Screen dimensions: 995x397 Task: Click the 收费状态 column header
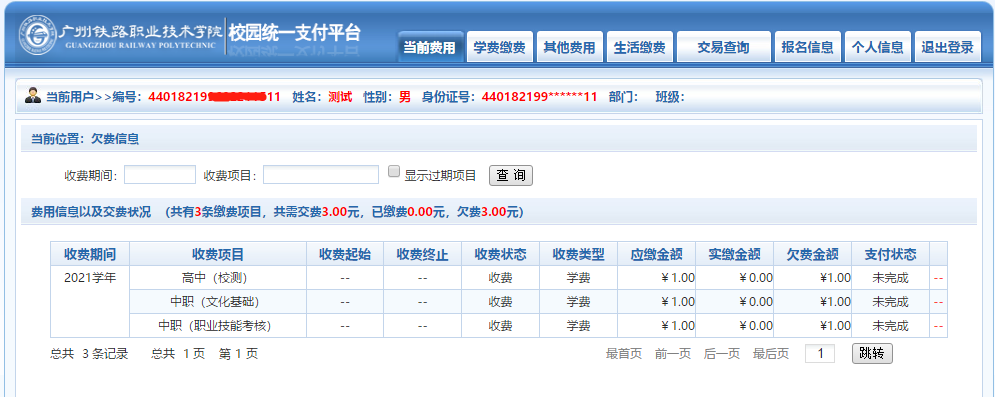pyautogui.click(x=500, y=254)
